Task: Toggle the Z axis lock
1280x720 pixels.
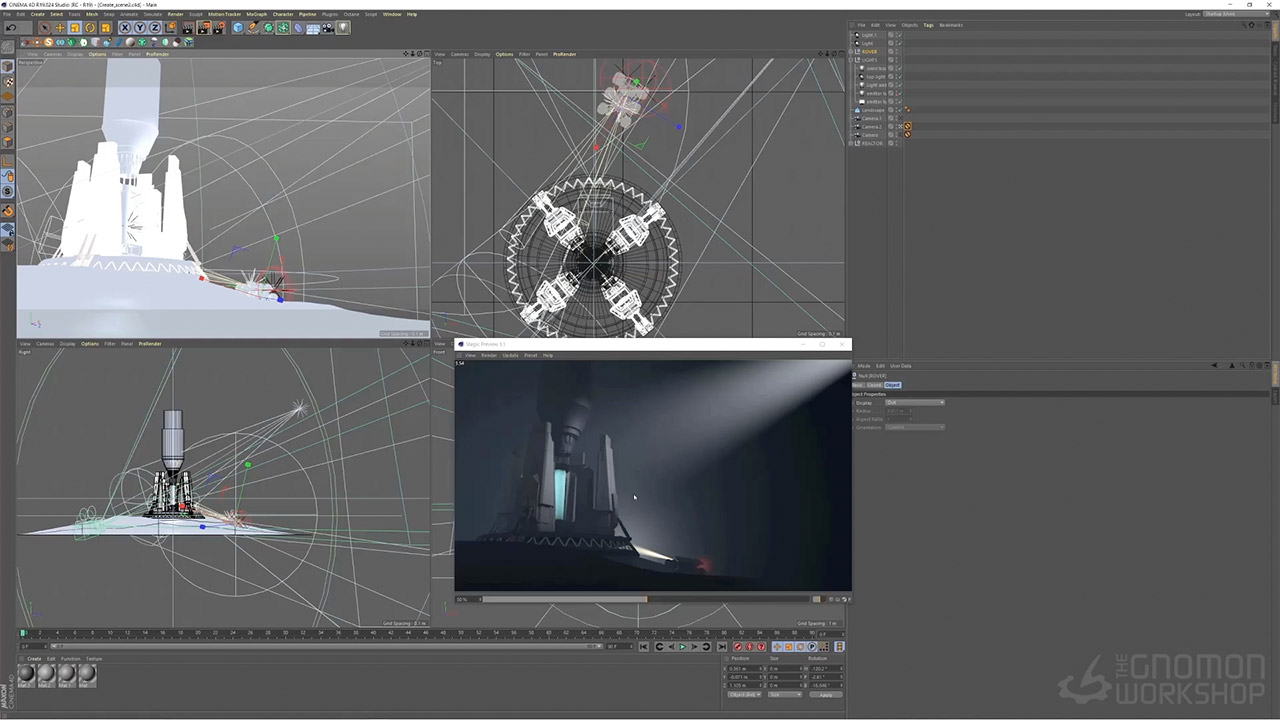Action: coord(155,28)
